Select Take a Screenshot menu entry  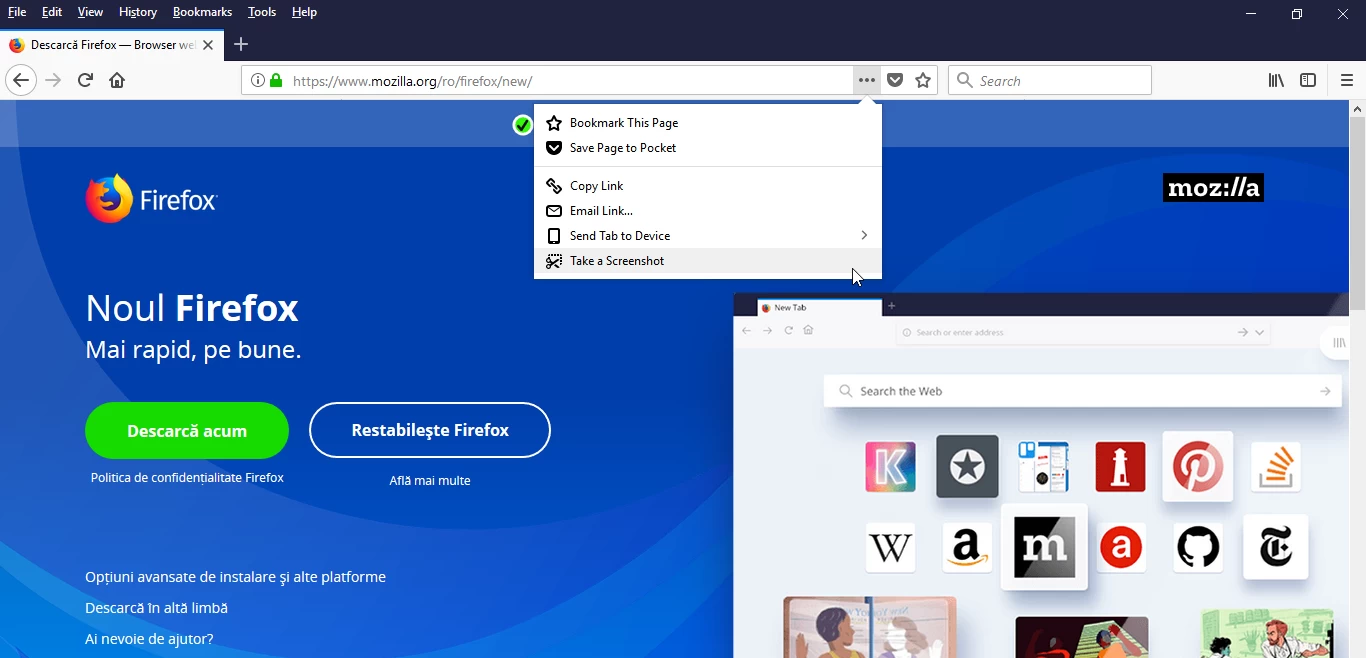[616, 261]
